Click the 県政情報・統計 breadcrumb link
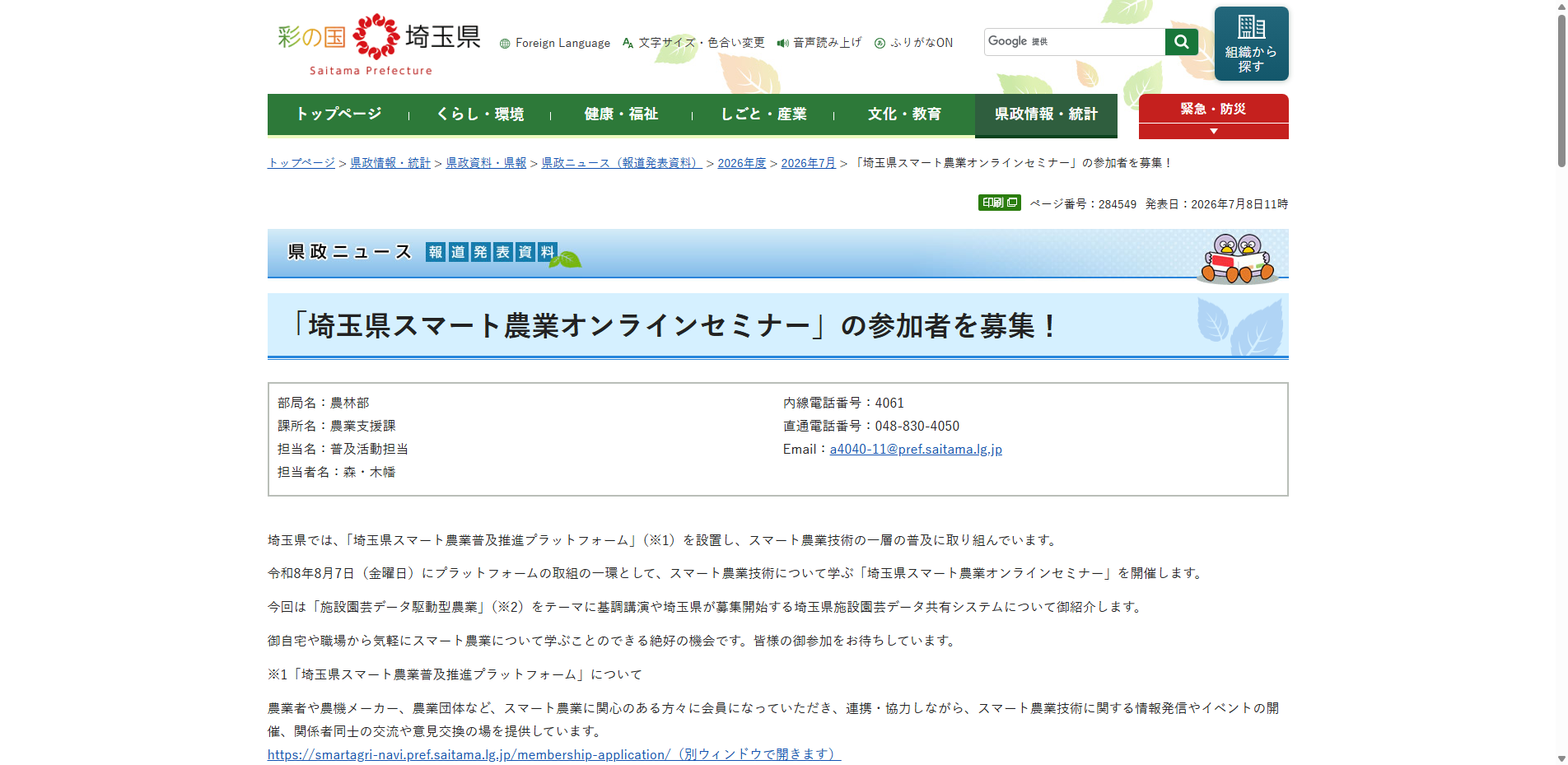1568x765 pixels. 390,163
